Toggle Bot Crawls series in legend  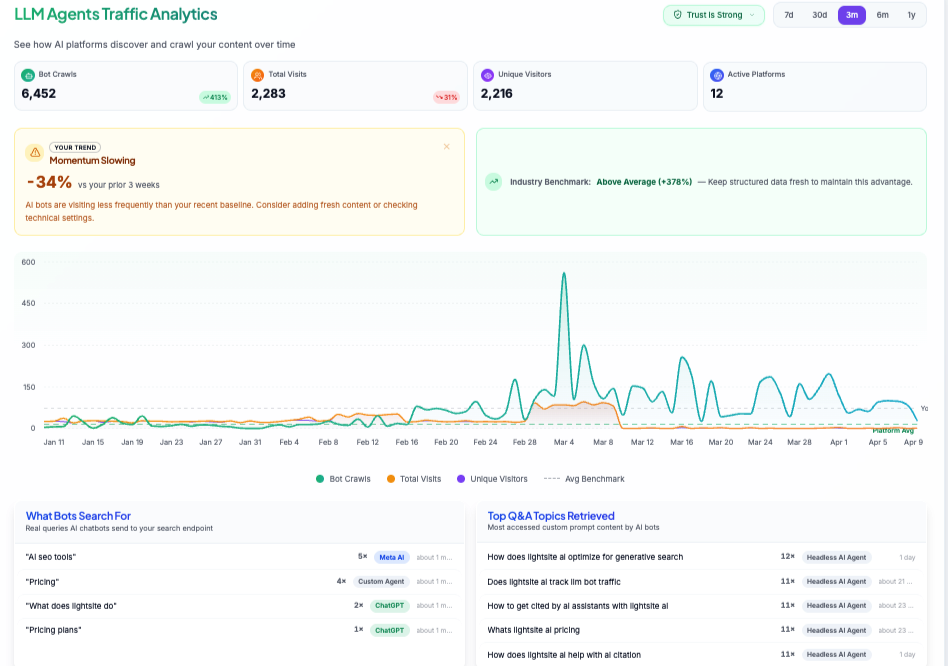(343, 479)
